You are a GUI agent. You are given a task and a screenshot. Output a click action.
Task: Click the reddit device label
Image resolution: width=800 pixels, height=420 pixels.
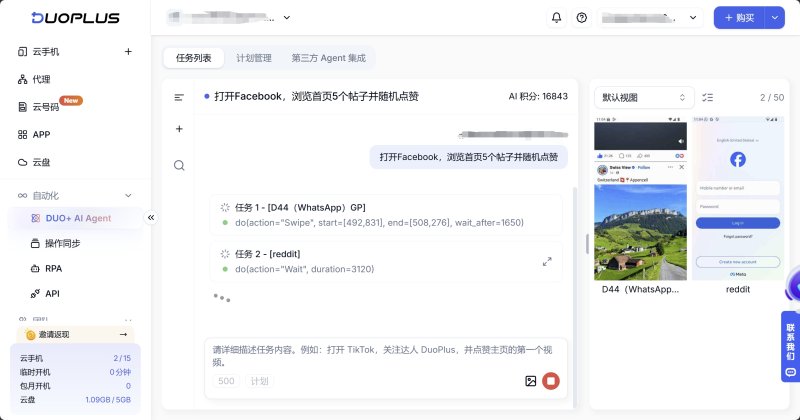[x=738, y=289]
